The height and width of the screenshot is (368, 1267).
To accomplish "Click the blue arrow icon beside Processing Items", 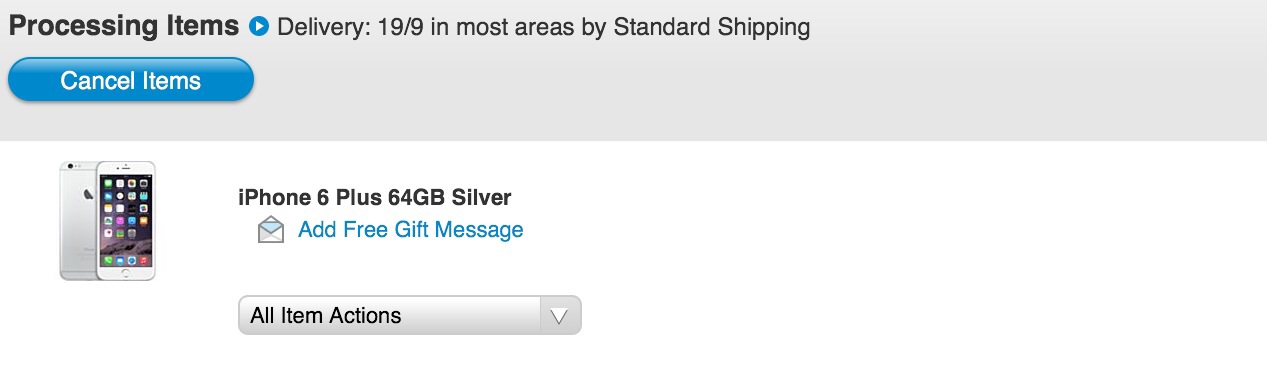I will coord(259,27).
